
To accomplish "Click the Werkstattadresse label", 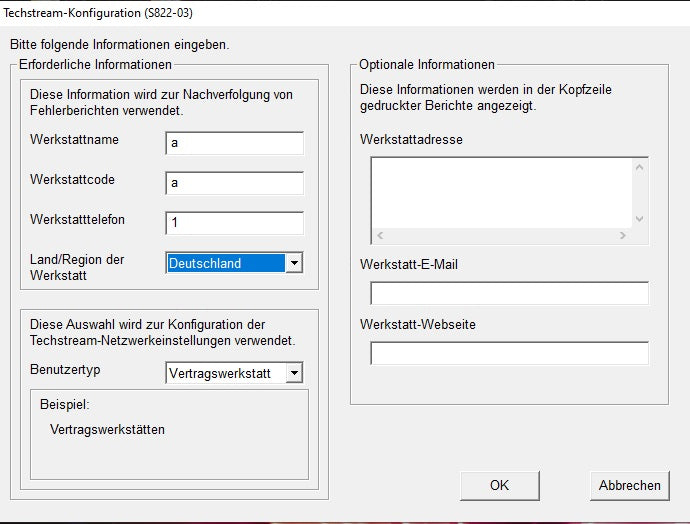I will pos(411,139).
